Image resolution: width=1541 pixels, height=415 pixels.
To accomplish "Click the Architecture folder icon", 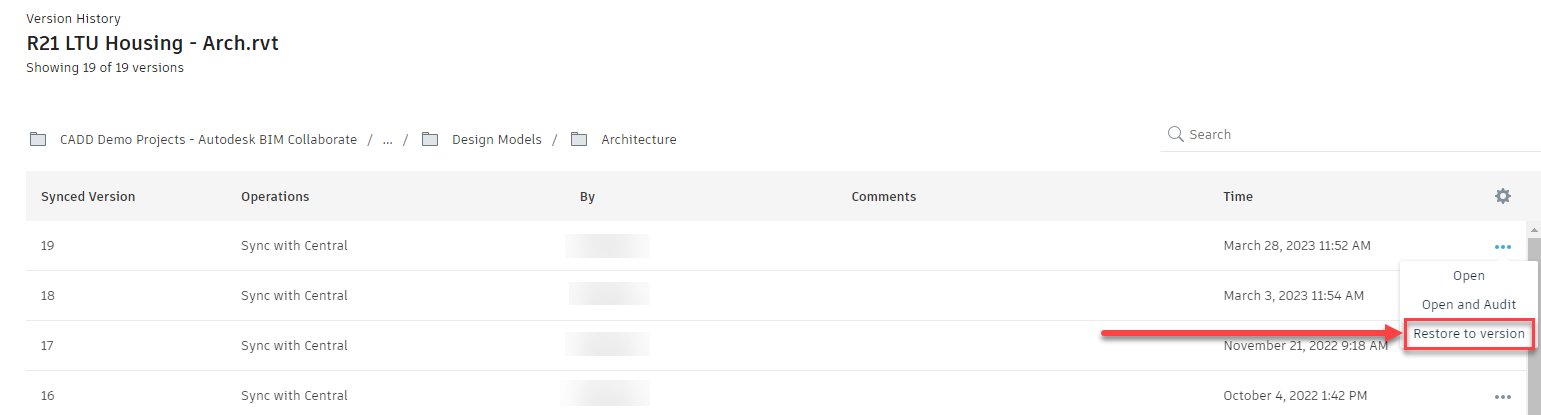I will click(x=579, y=139).
